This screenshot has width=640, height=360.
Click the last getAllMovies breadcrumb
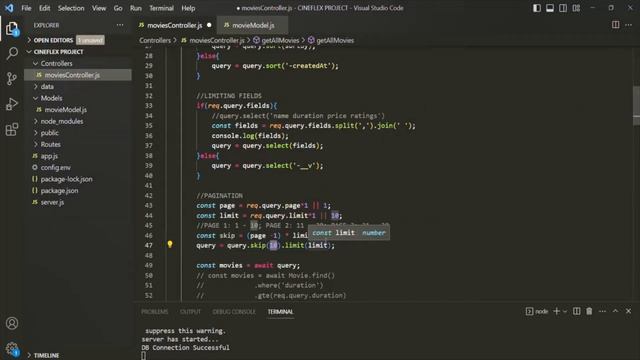coord(335,40)
